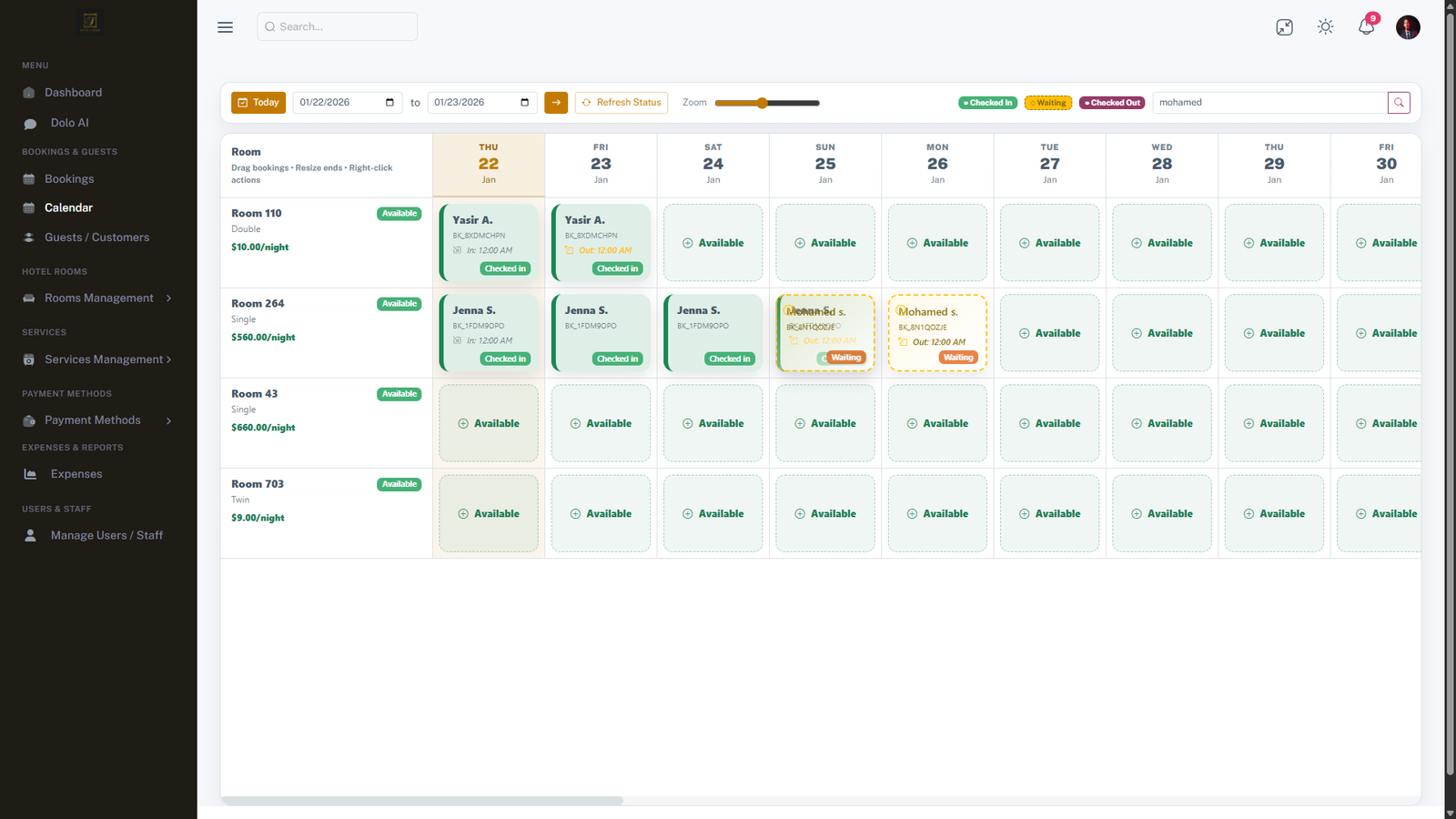Screen dimensions: 1456x819
Task: Open the user profile avatar
Action: click(1407, 27)
